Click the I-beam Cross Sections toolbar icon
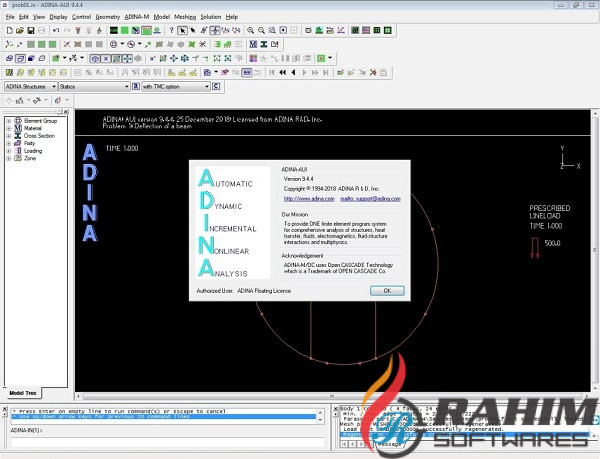The image size is (600, 459). [264, 44]
